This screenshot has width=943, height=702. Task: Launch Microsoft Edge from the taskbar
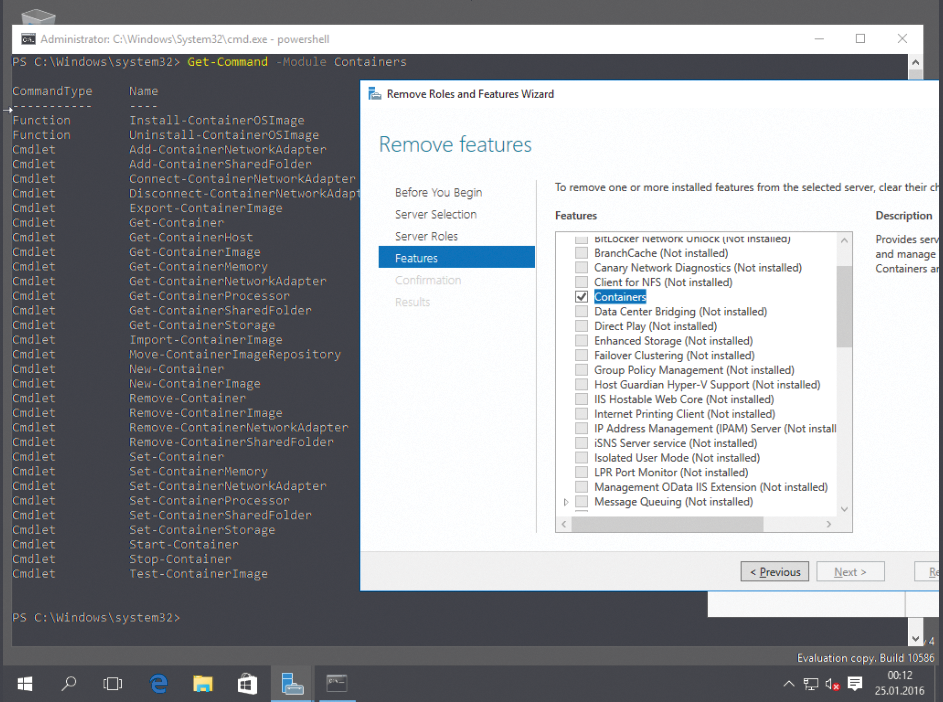click(158, 684)
